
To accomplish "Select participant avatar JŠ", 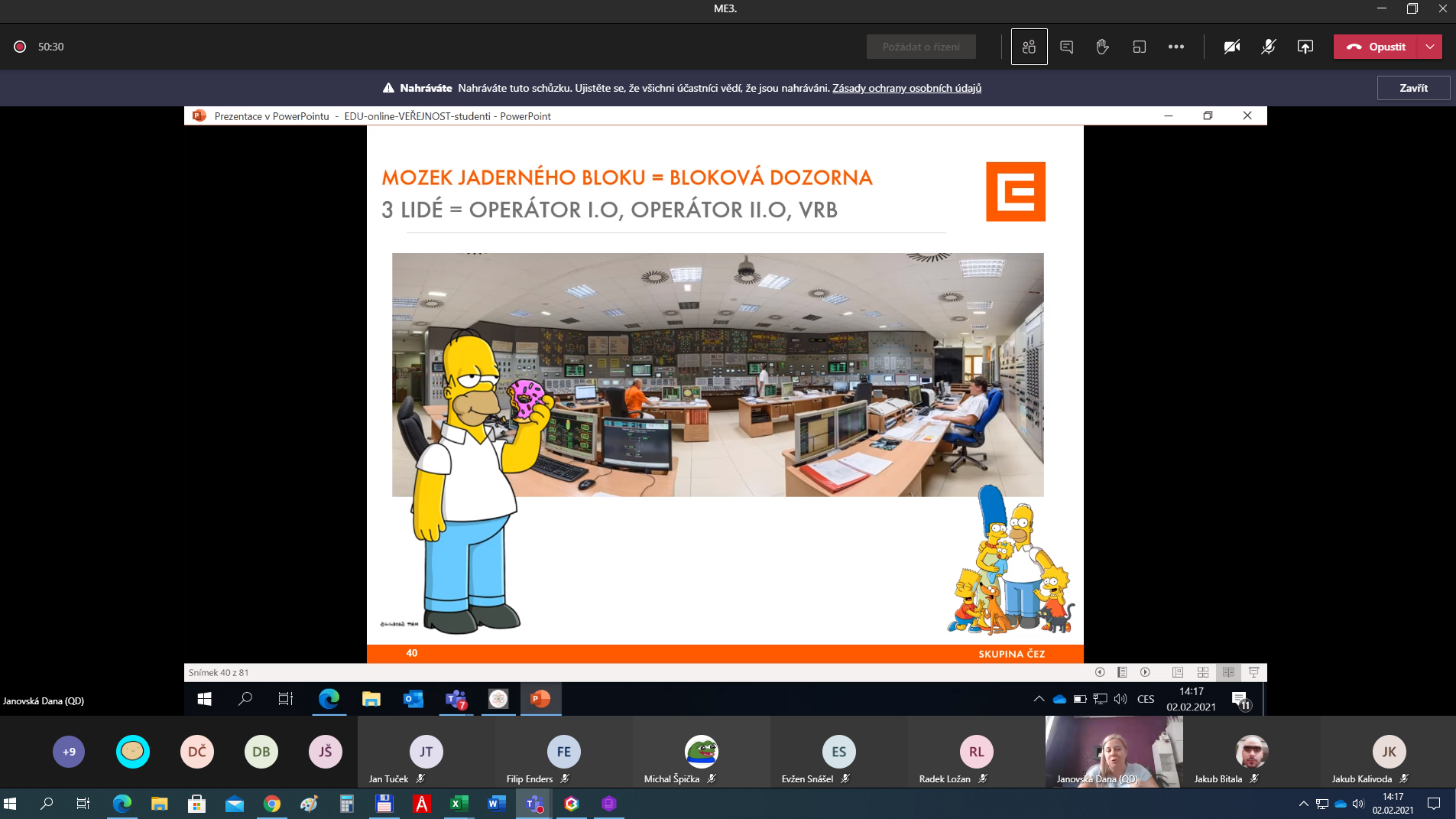I will tap(326, 752).
